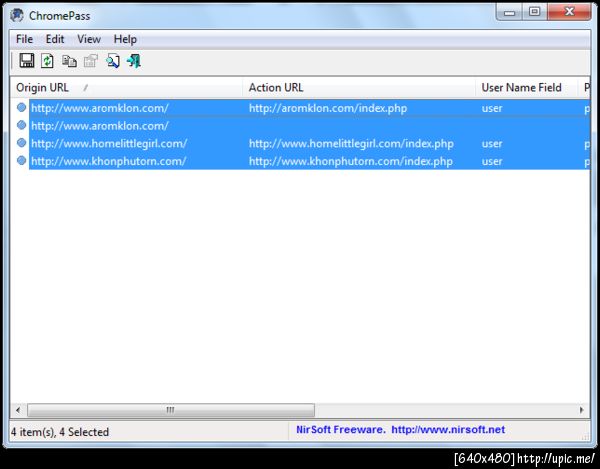Click the Refresh toolbar icon
600x469 pixels.
(x=47, y=61)
